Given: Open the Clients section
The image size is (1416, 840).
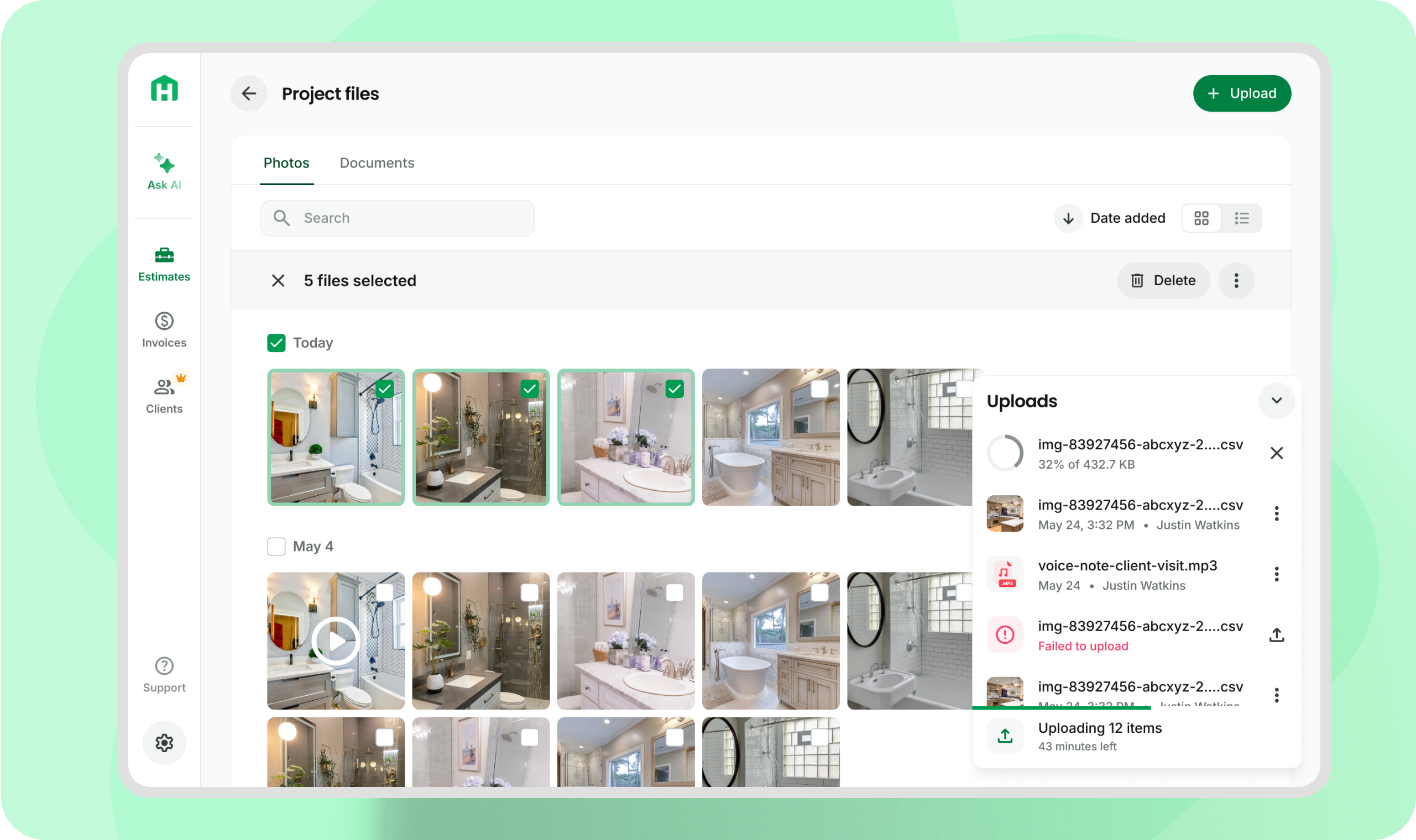Looking at the screenshot, I should tap(164, 395).
